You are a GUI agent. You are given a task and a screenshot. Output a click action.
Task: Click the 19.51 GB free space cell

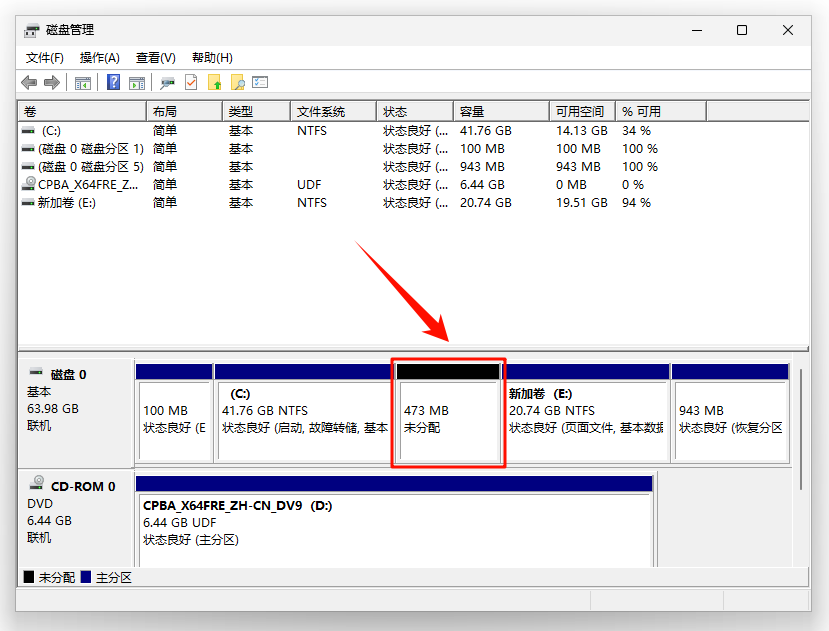click(x=582, y=203)
